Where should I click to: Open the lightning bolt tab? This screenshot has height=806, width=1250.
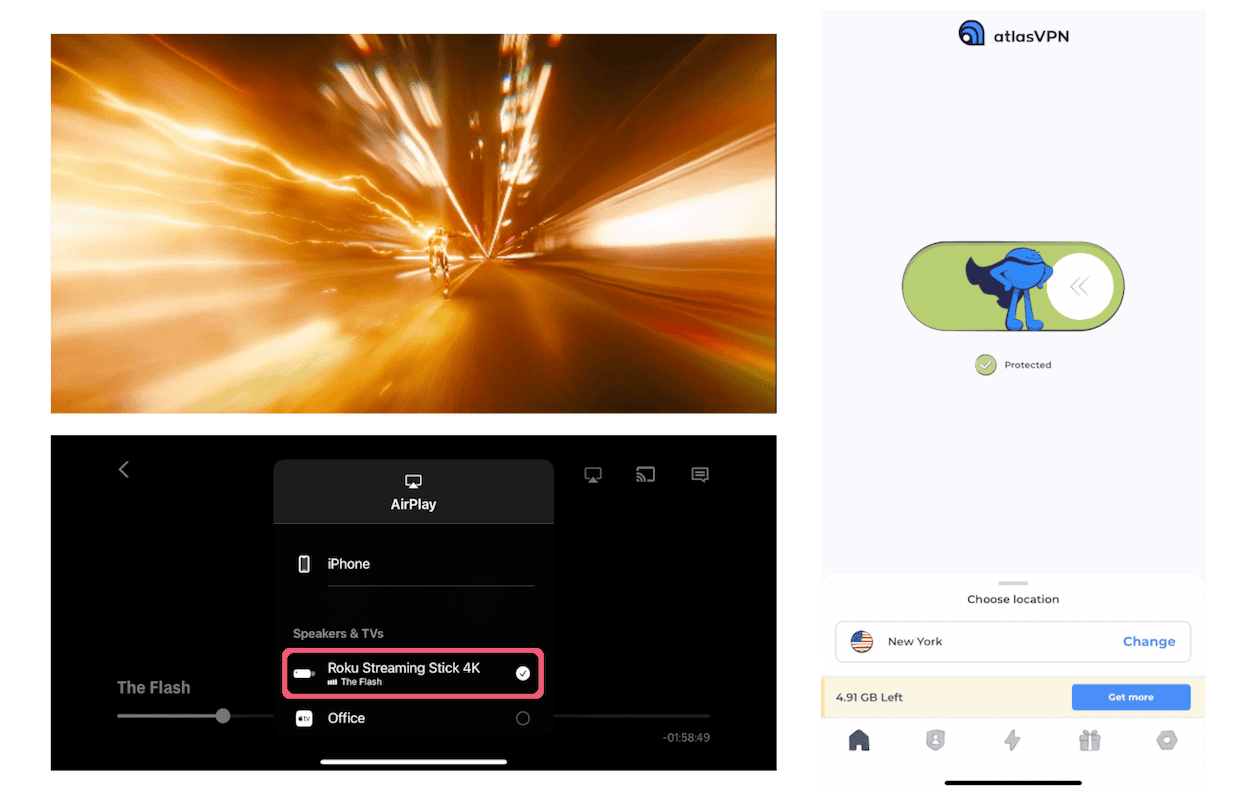click(x=1012, y=741)
